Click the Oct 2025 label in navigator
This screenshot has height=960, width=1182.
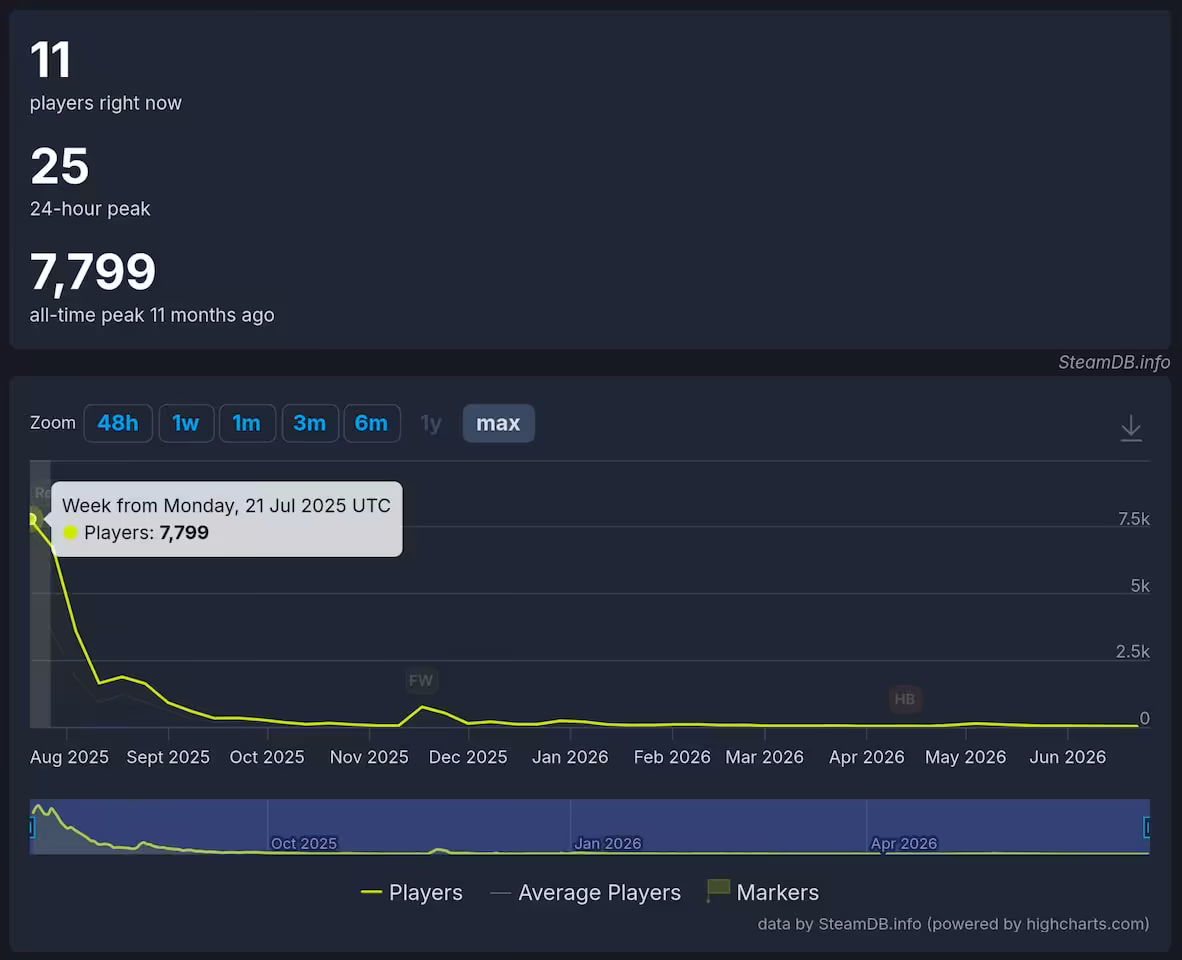click(304, 843)
